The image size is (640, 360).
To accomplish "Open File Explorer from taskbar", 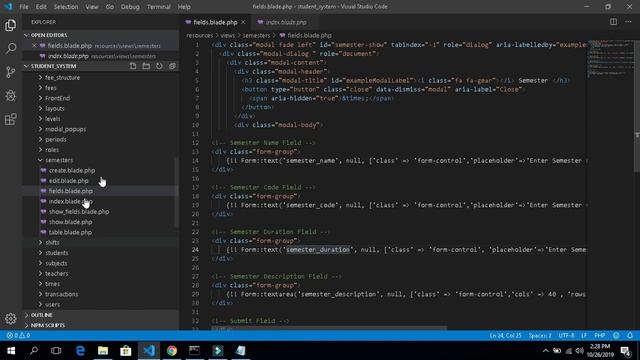I will (x=103, y=351).
